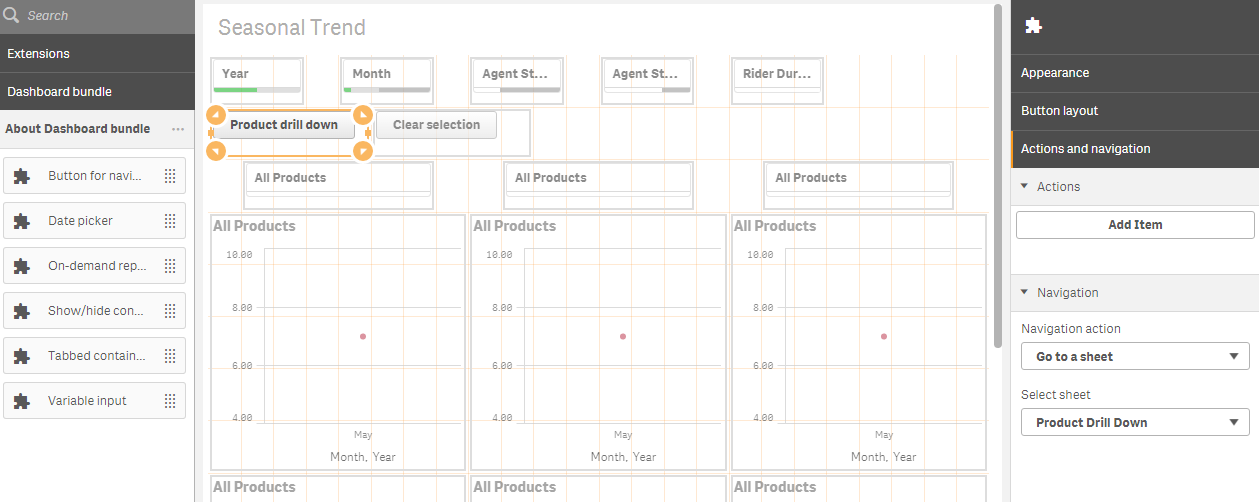The width and height of the screenshot is (1259, 502).
Task: Open the Actions and navigation section
Action: point(1135,149)
